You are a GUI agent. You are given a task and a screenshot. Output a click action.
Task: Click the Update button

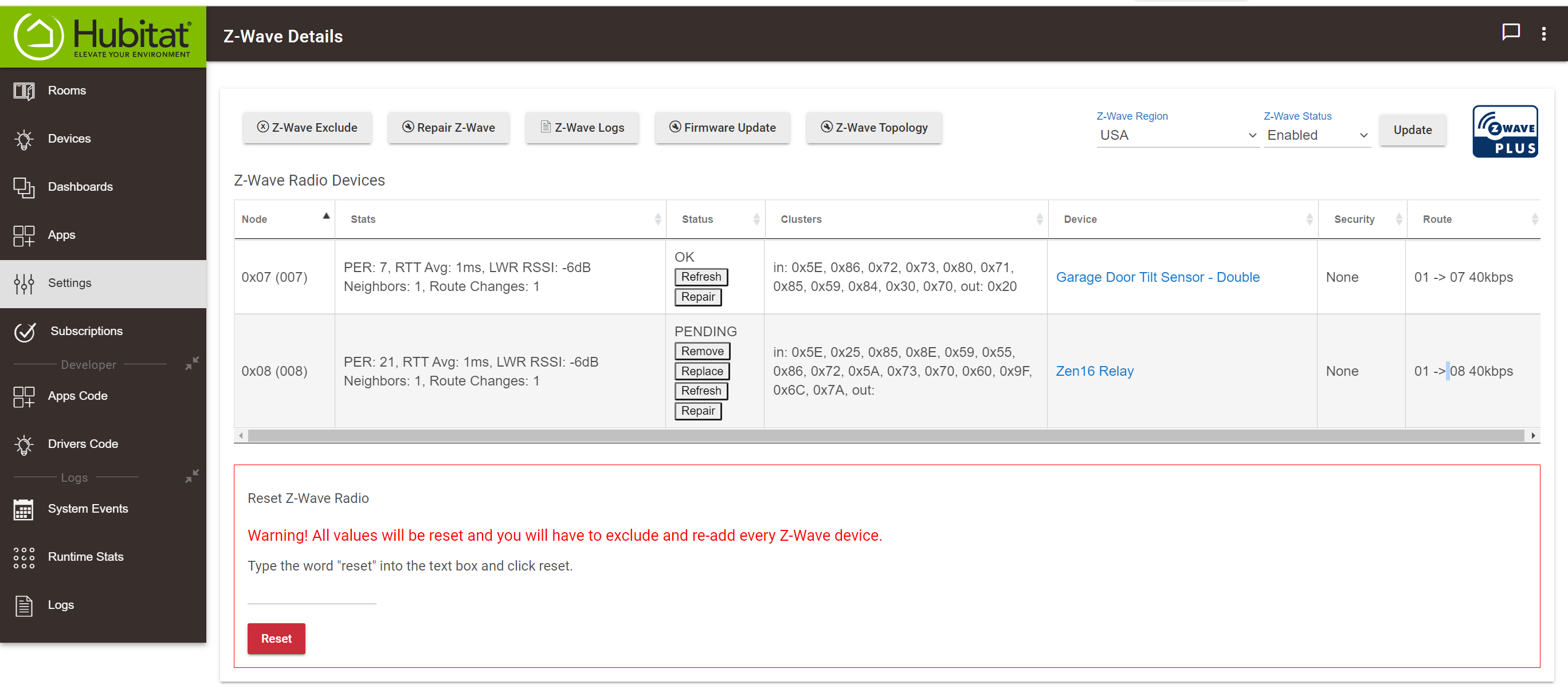click(x=1412, y=129)
